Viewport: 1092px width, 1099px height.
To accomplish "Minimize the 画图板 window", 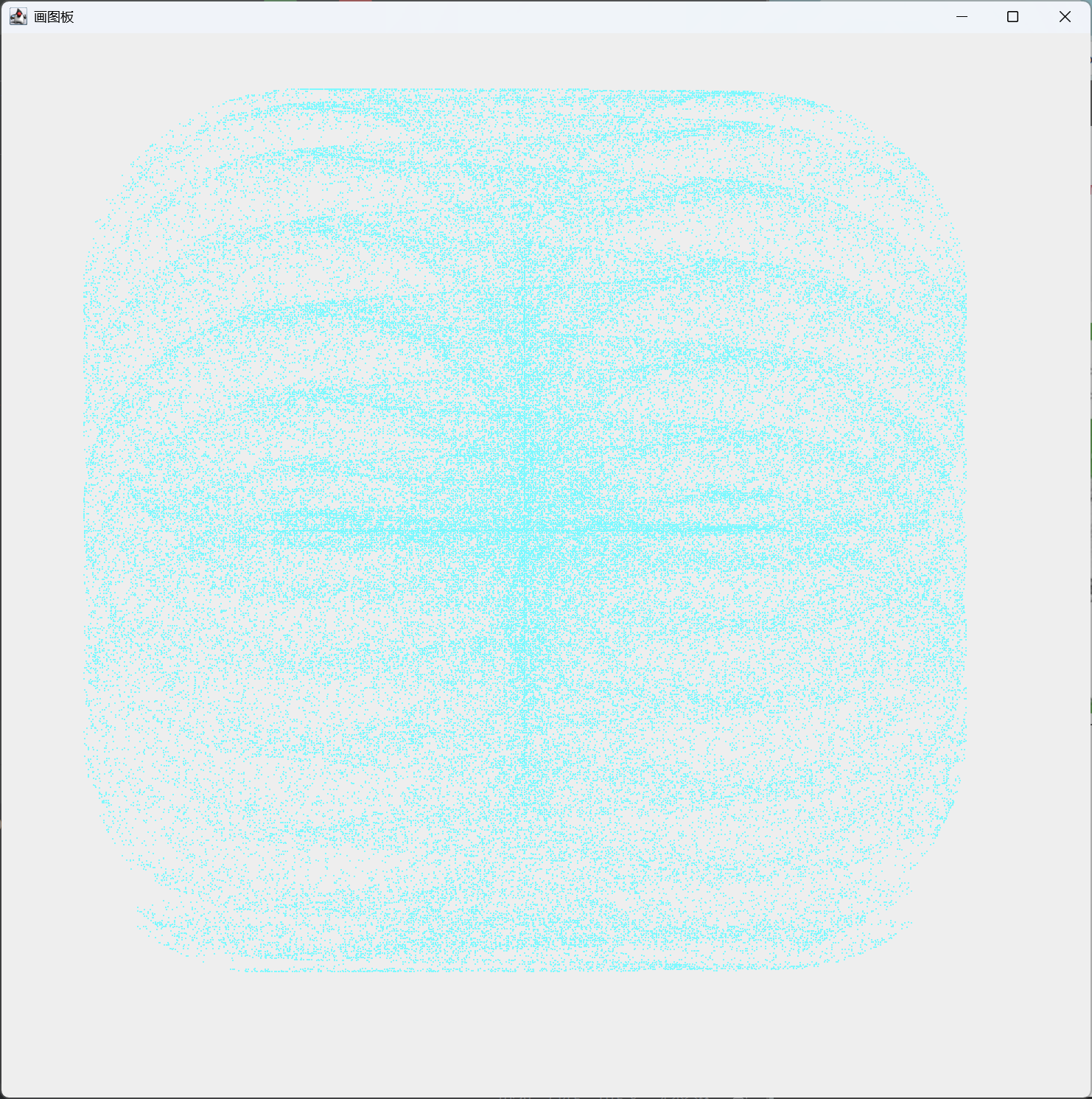I will [962, 16].
